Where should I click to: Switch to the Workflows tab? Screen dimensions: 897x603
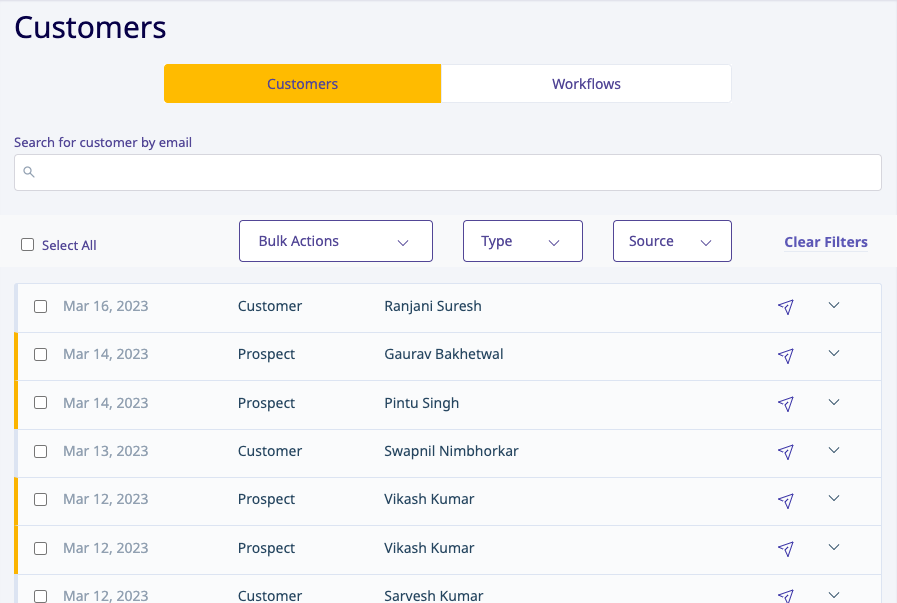tap(586, 84)
